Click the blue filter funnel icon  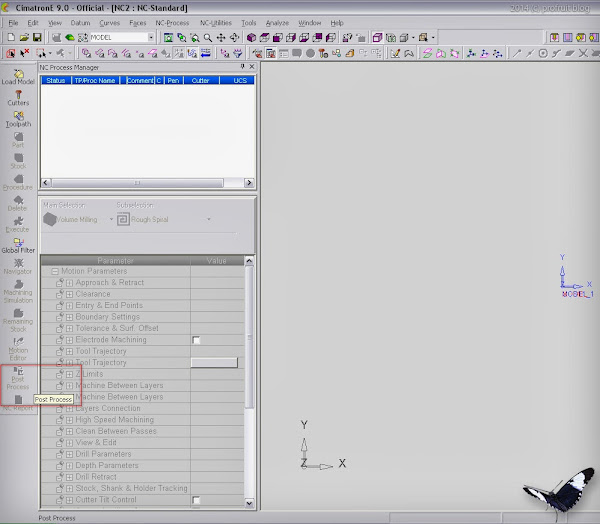[238, 53]
